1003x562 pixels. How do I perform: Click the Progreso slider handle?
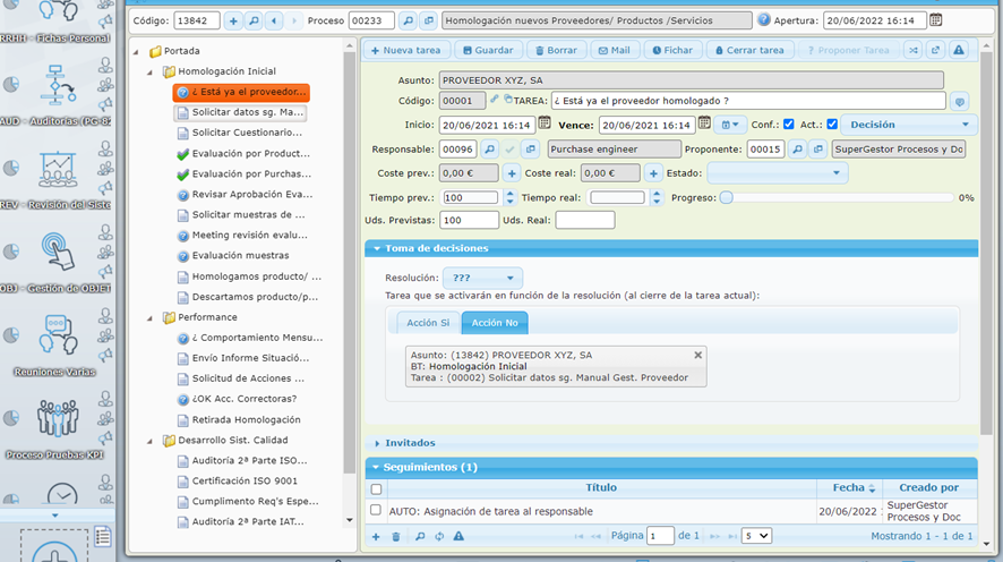click(726, 198)
